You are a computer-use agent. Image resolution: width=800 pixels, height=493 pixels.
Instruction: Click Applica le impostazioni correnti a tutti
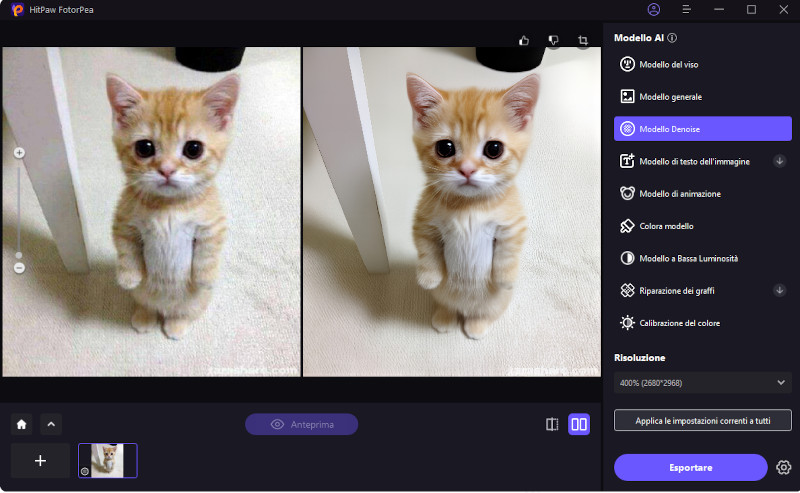click(702, 421)
